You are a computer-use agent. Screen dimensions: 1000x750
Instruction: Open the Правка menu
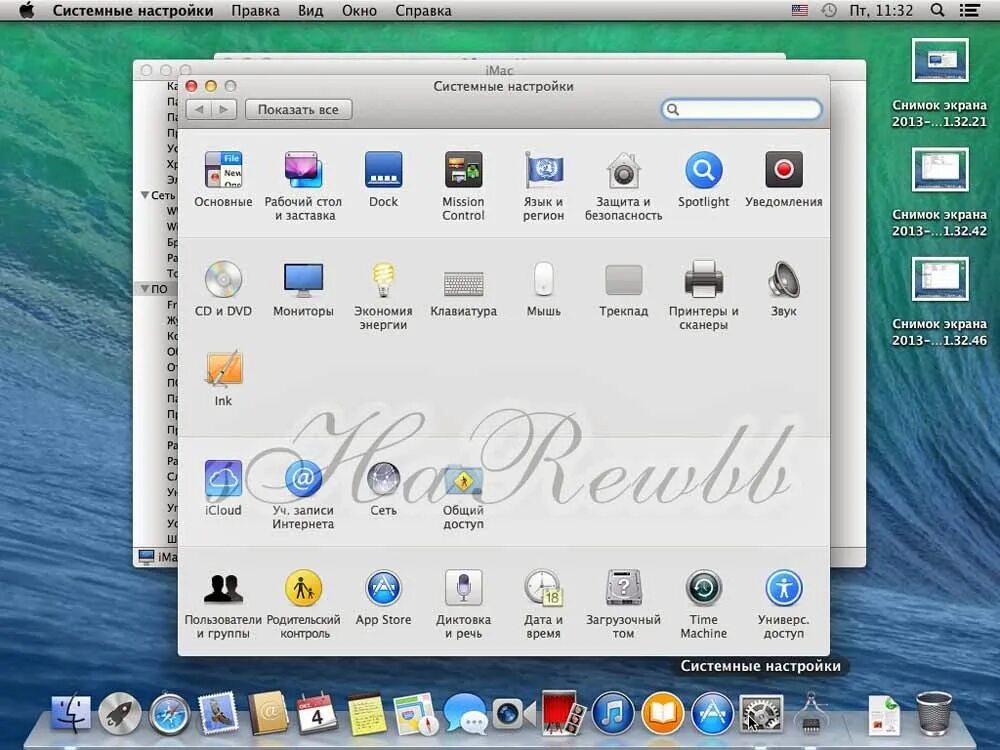click(x=255, y=10)
